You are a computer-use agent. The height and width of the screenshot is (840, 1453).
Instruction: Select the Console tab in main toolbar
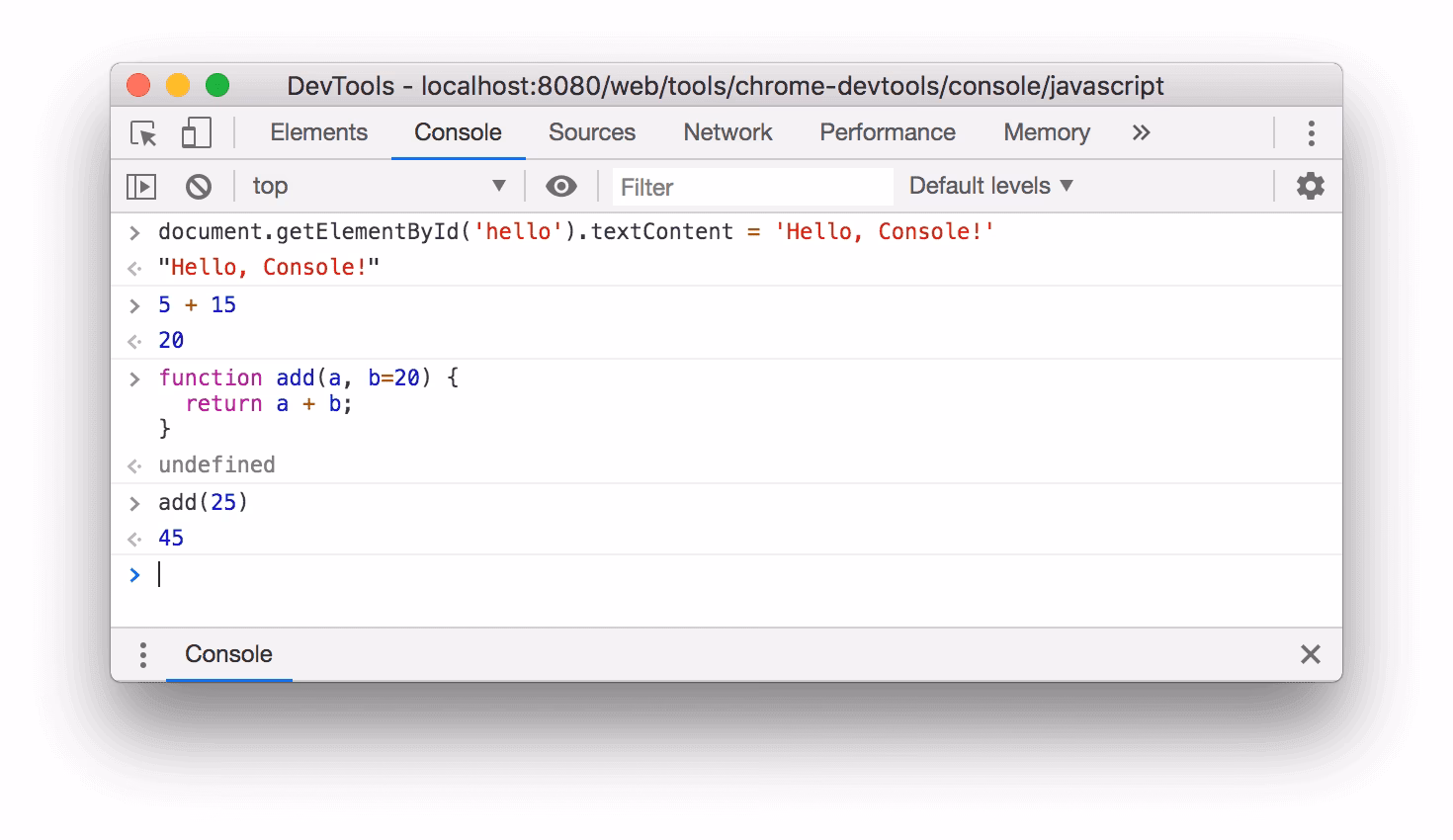(458, 132)
